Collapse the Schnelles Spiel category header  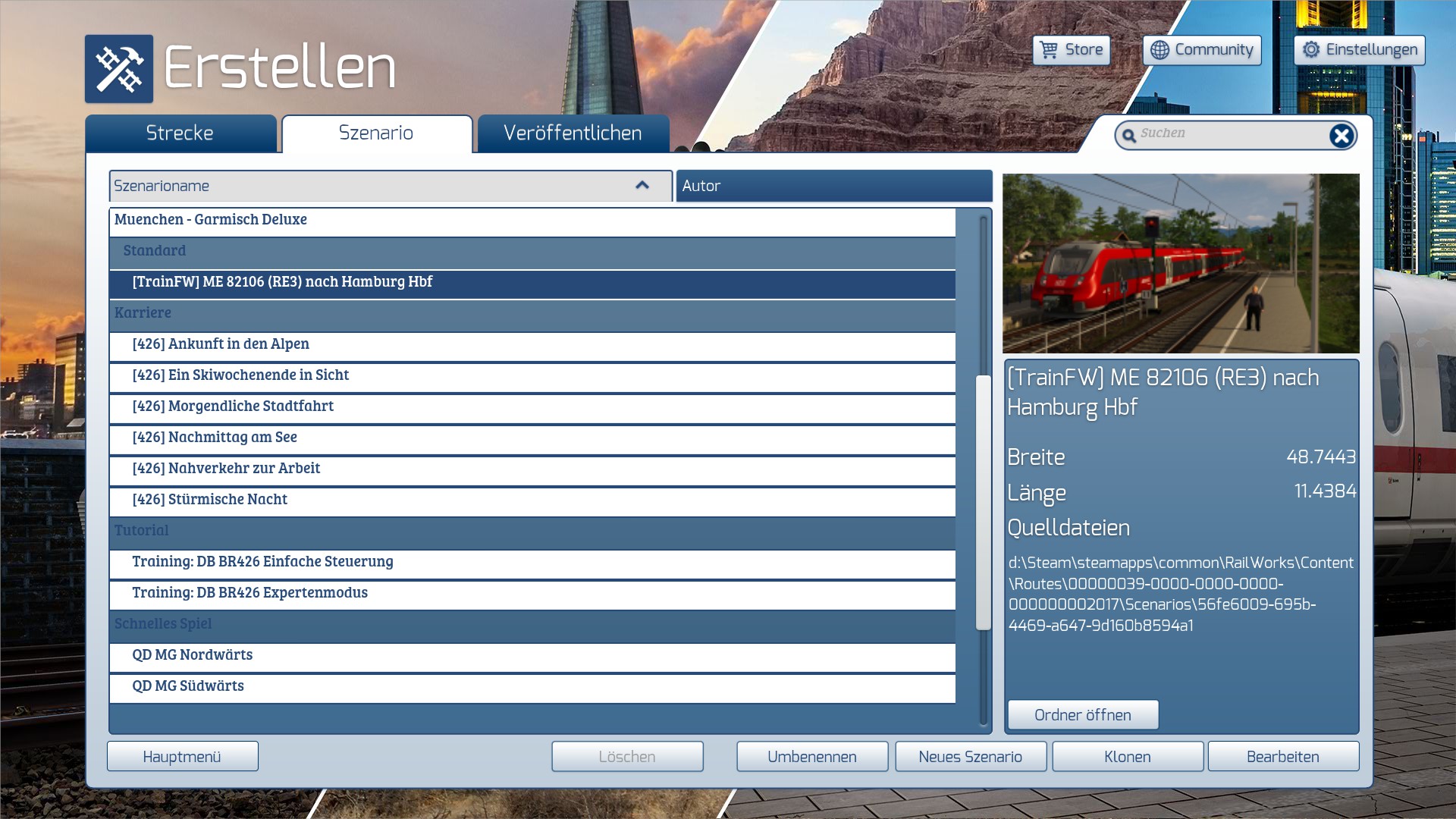[163, 624]
